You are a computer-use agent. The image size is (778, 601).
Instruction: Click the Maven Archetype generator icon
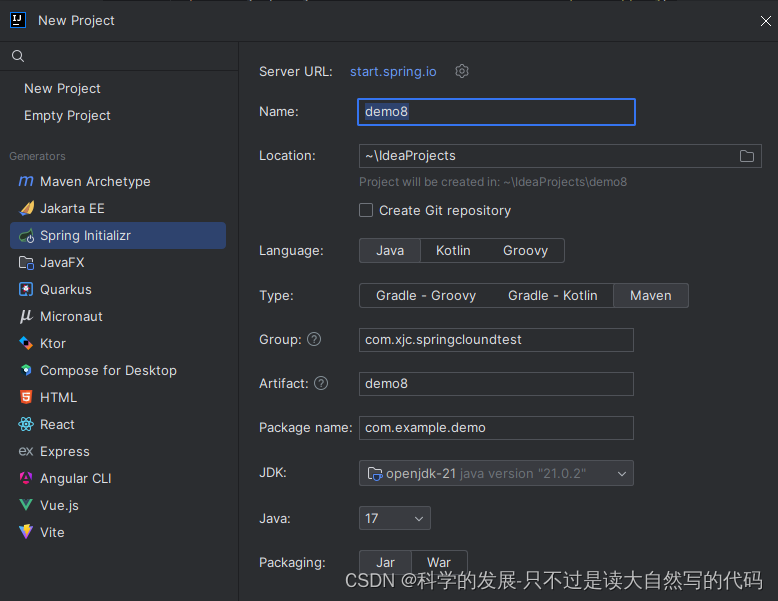26,182
